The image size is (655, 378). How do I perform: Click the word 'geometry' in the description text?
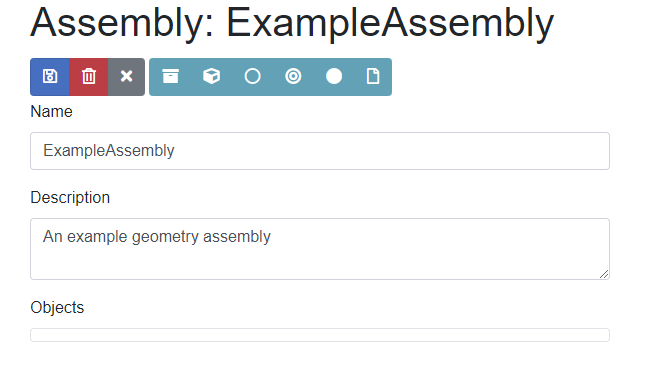click(165, 237)
